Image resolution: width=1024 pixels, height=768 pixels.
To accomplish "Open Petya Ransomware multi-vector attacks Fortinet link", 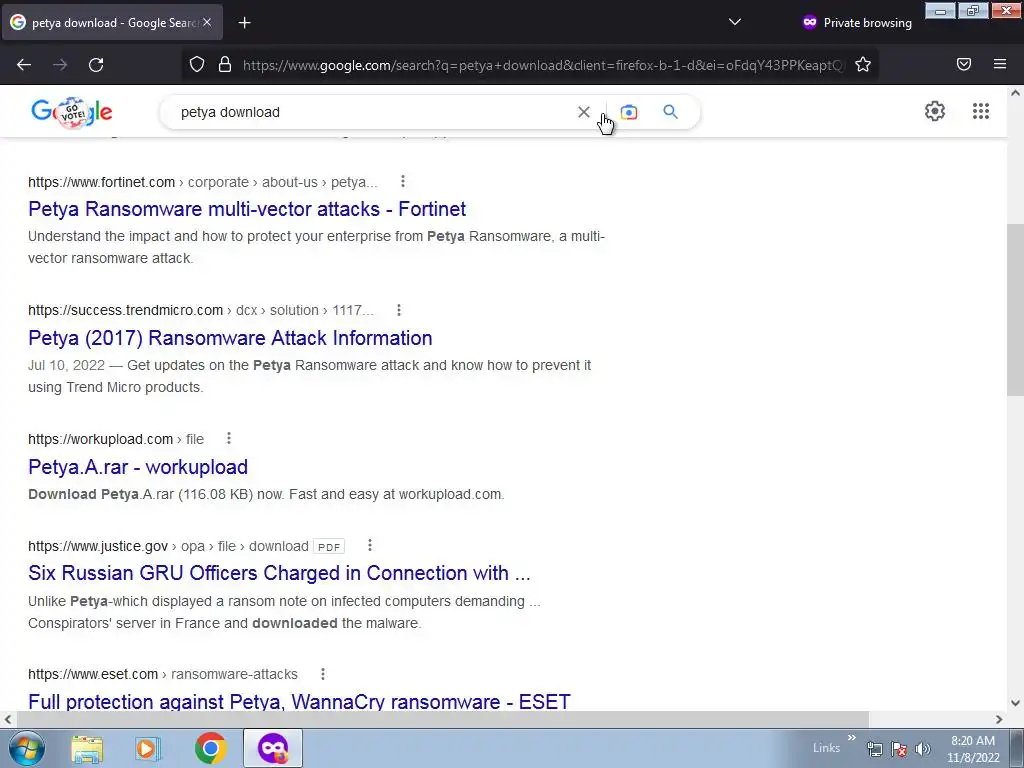I will point(247,209).
